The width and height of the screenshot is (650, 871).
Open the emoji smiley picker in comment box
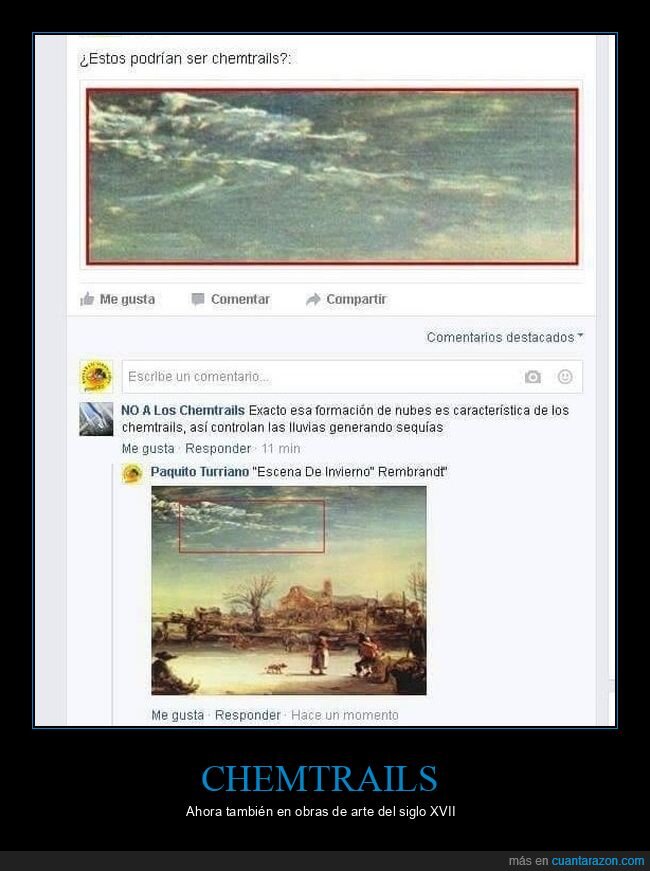(x=565, y=377)
